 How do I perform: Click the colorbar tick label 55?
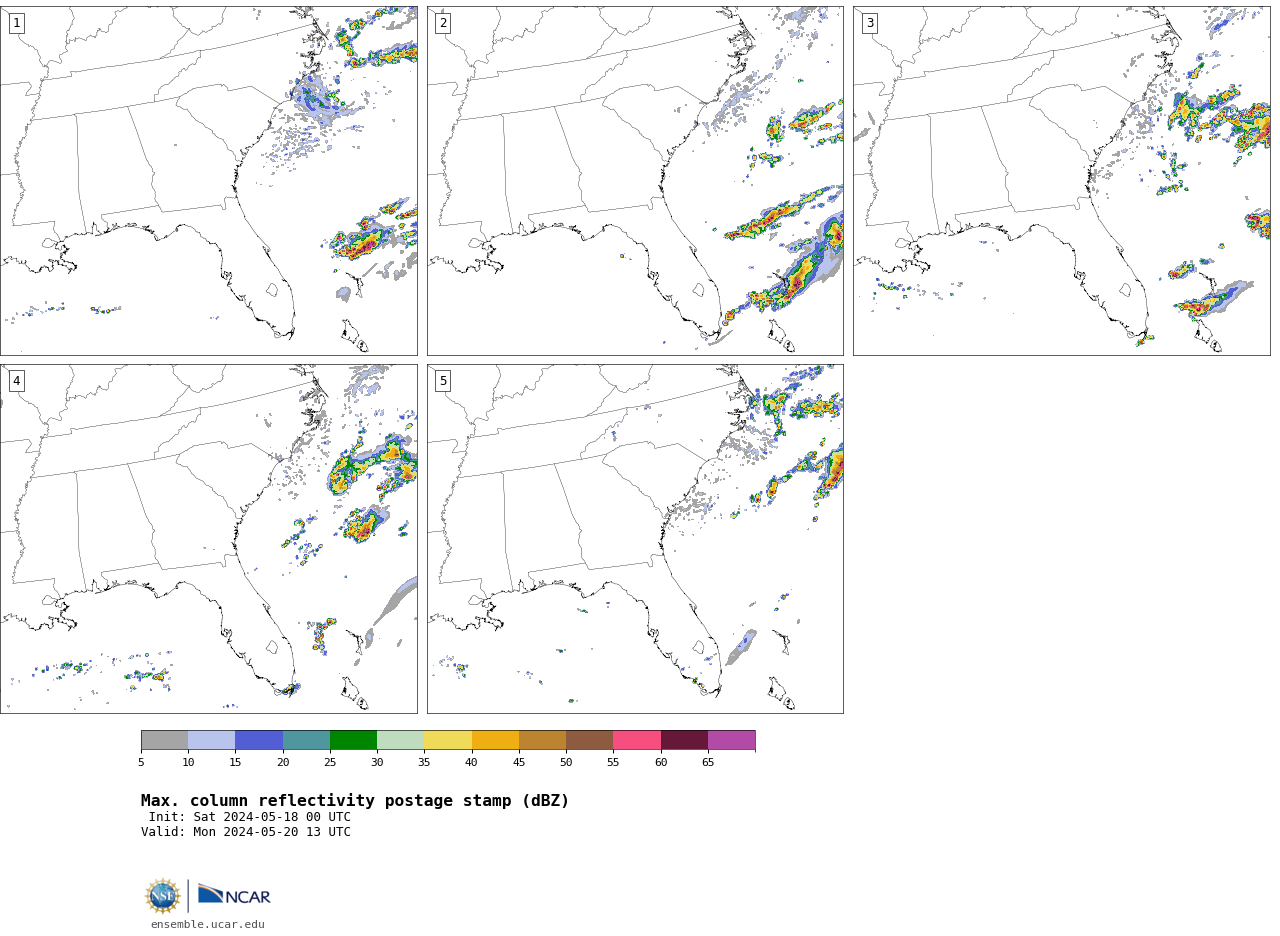click(613, 763)
